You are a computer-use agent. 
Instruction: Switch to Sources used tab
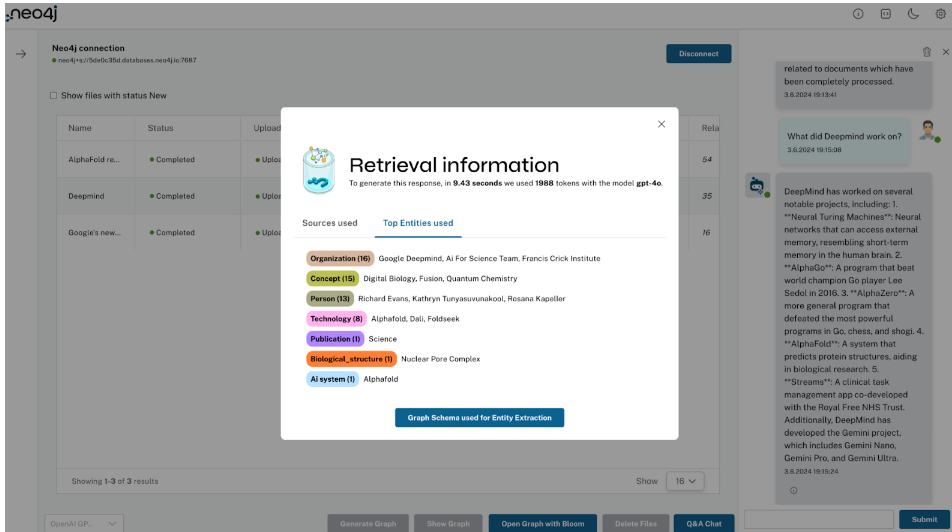click(x=330, y=223)
